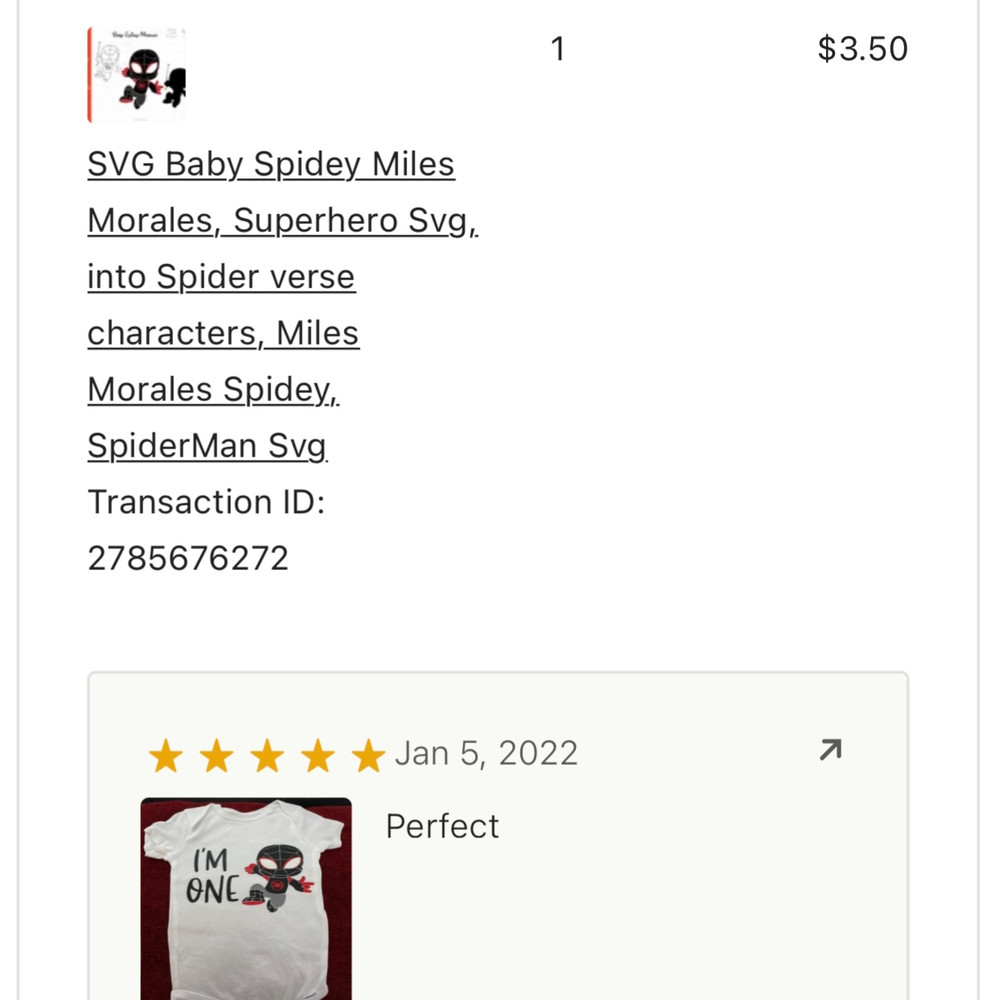This screenshot has height=1000, width=1000.
Task: Click the "Morales Spidey," link text
Action: (214, 389)
